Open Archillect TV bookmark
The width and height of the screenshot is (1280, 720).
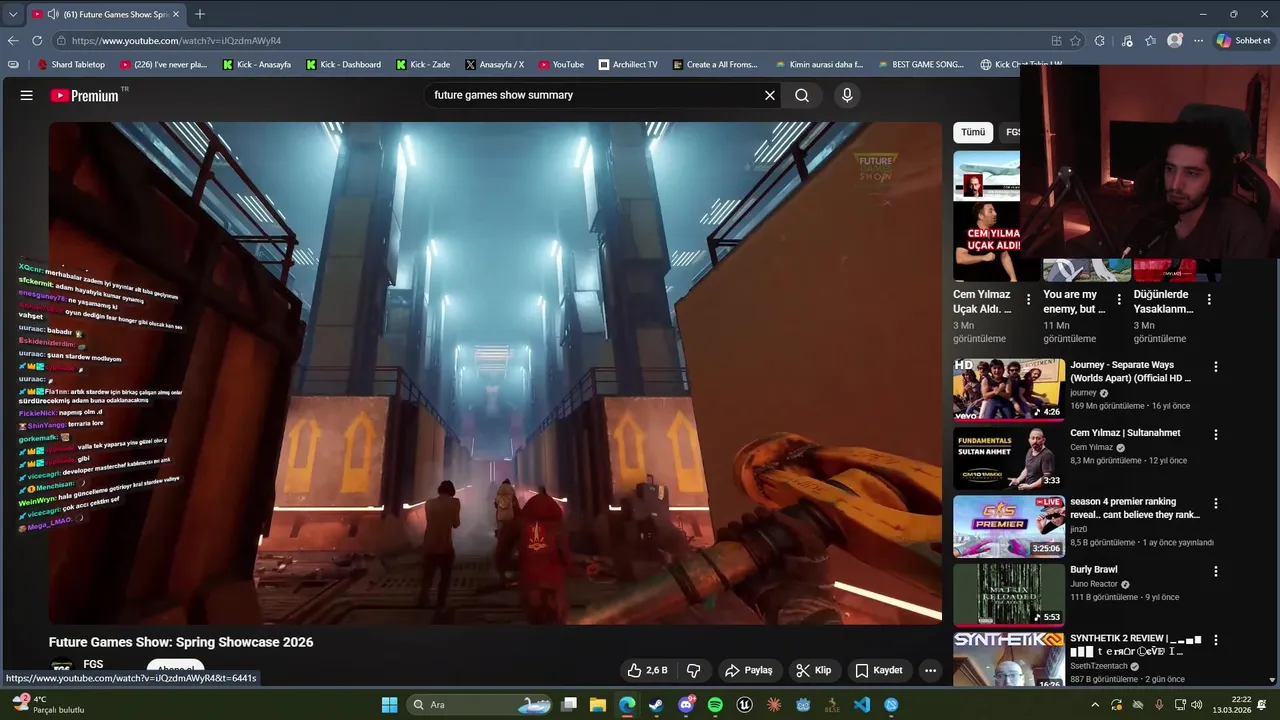(628, 64)
